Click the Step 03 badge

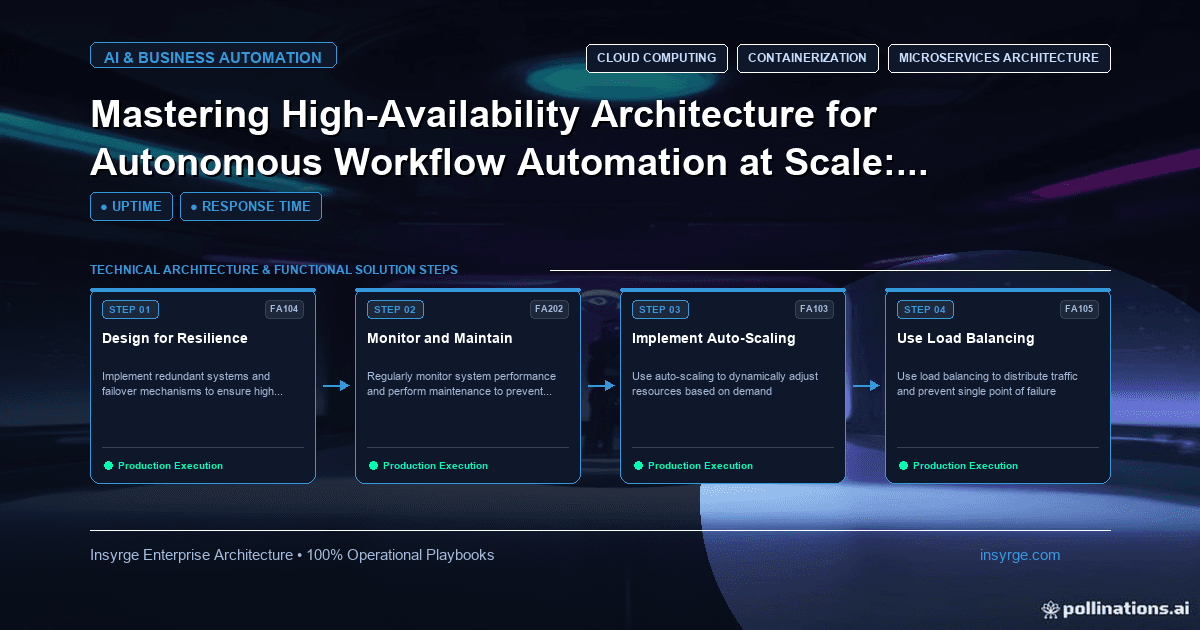pos(660,310)
